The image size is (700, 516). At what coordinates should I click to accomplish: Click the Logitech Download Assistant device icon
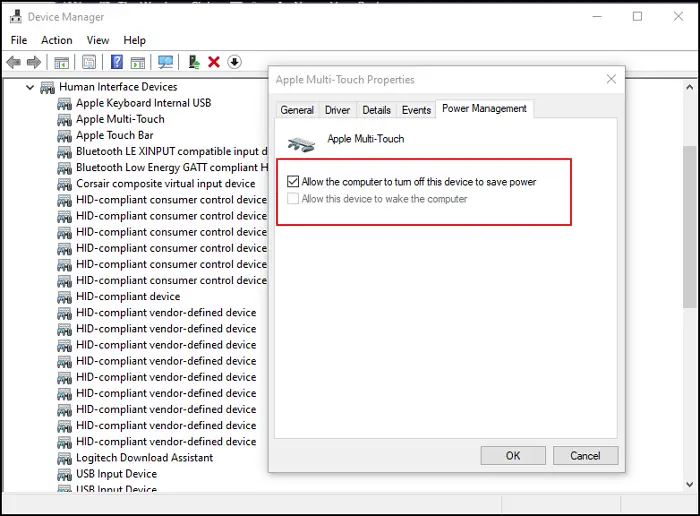click(64, 458)
